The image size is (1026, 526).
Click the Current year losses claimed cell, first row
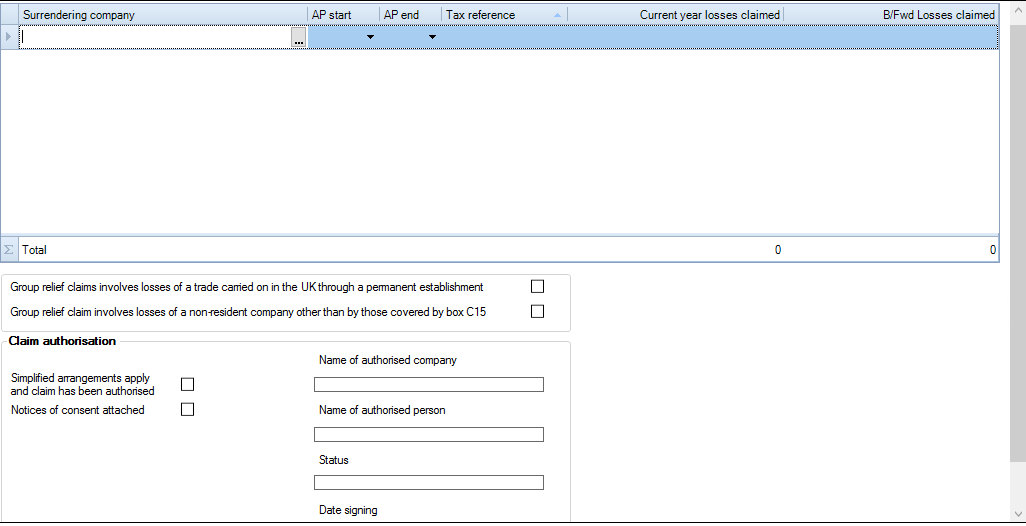(675, 37)
